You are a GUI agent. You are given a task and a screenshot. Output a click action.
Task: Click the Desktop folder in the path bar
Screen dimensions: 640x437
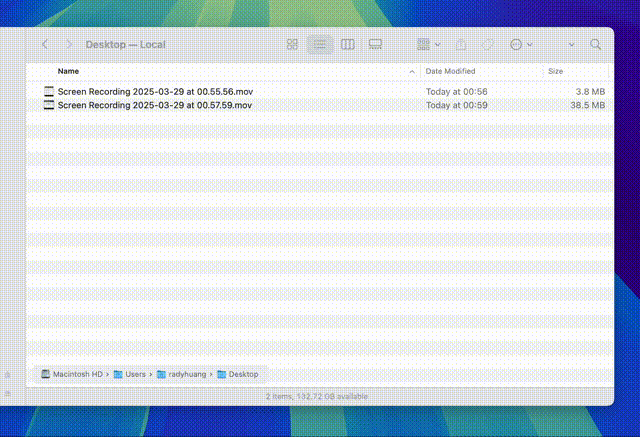(238, 374)
